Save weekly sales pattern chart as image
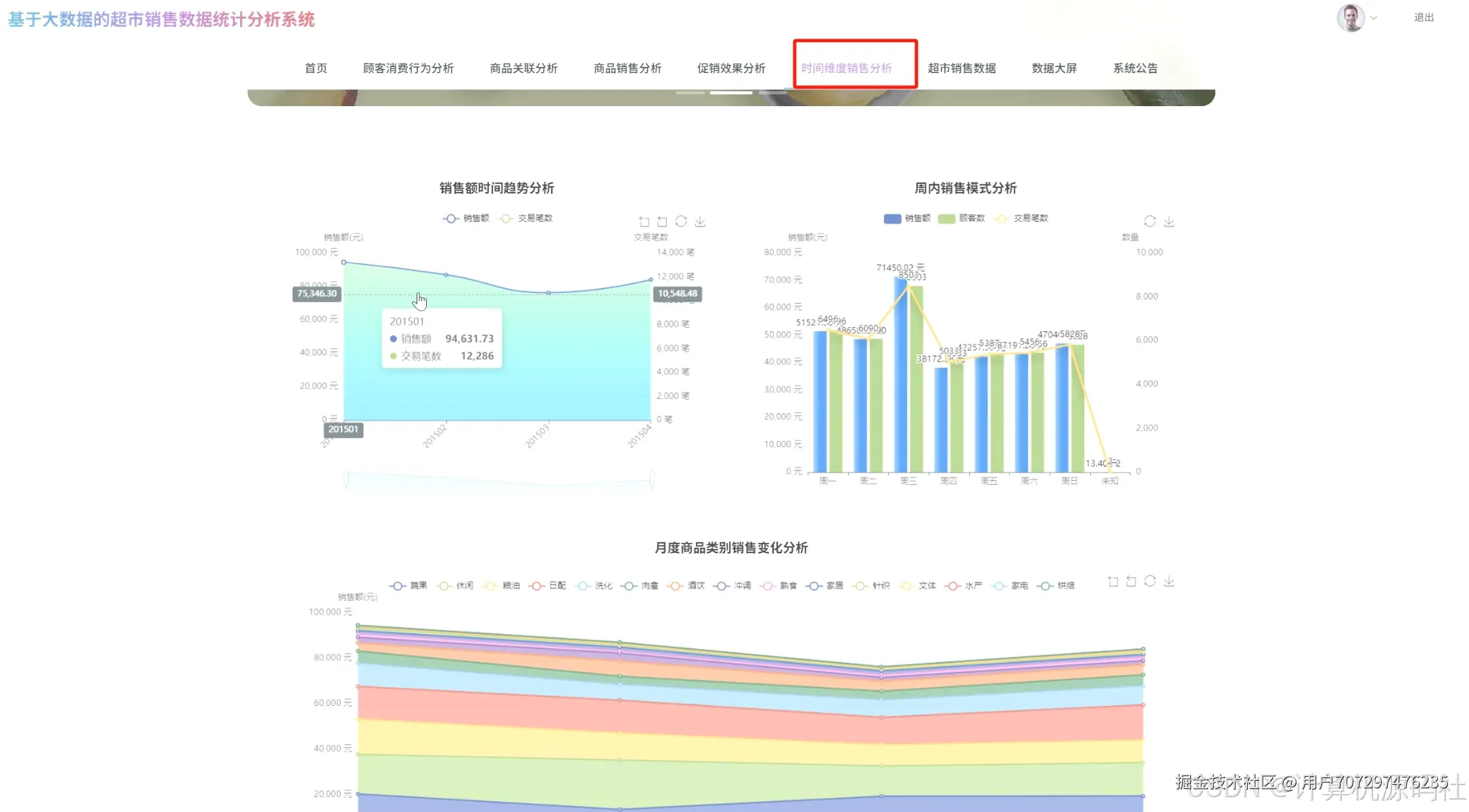The image size is (1469, 812). [1169, 222]
